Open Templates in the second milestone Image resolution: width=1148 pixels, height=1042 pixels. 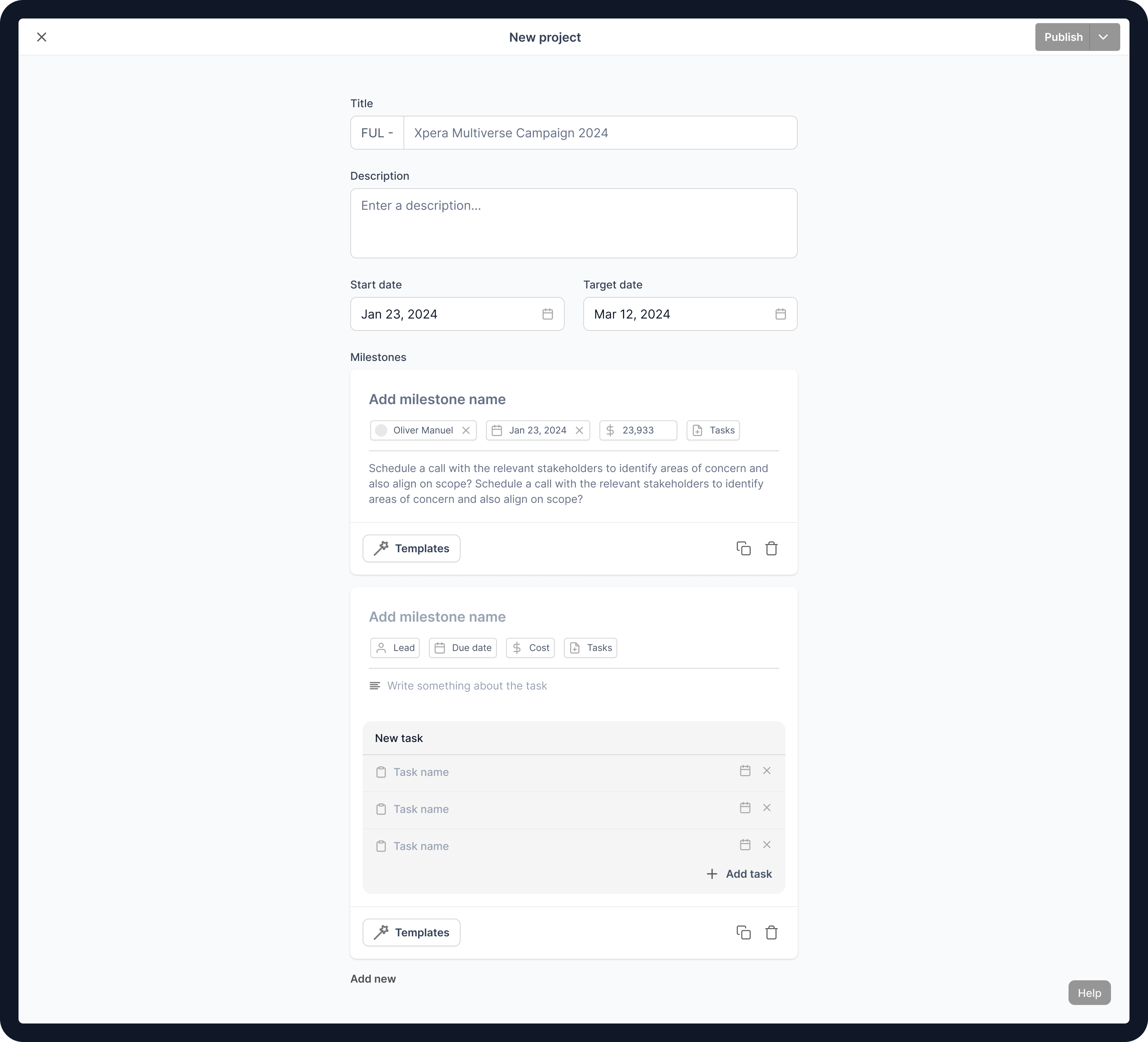point(411,933)
